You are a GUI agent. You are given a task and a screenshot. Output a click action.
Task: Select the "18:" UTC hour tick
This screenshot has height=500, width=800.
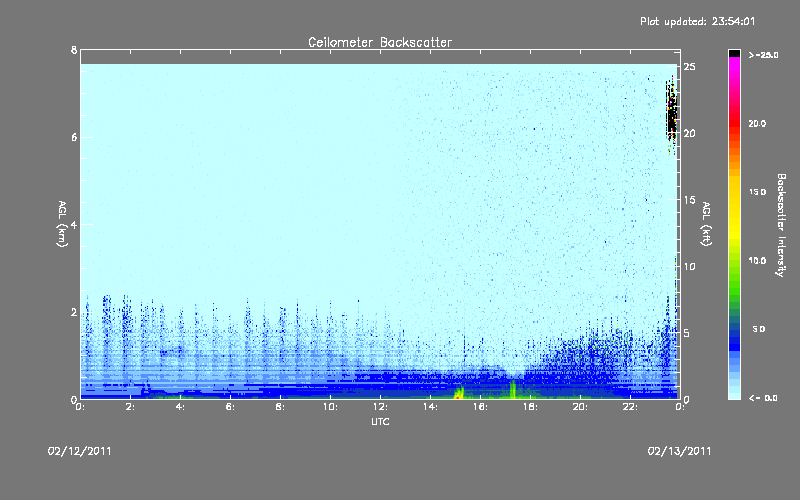tap(530, 407)
